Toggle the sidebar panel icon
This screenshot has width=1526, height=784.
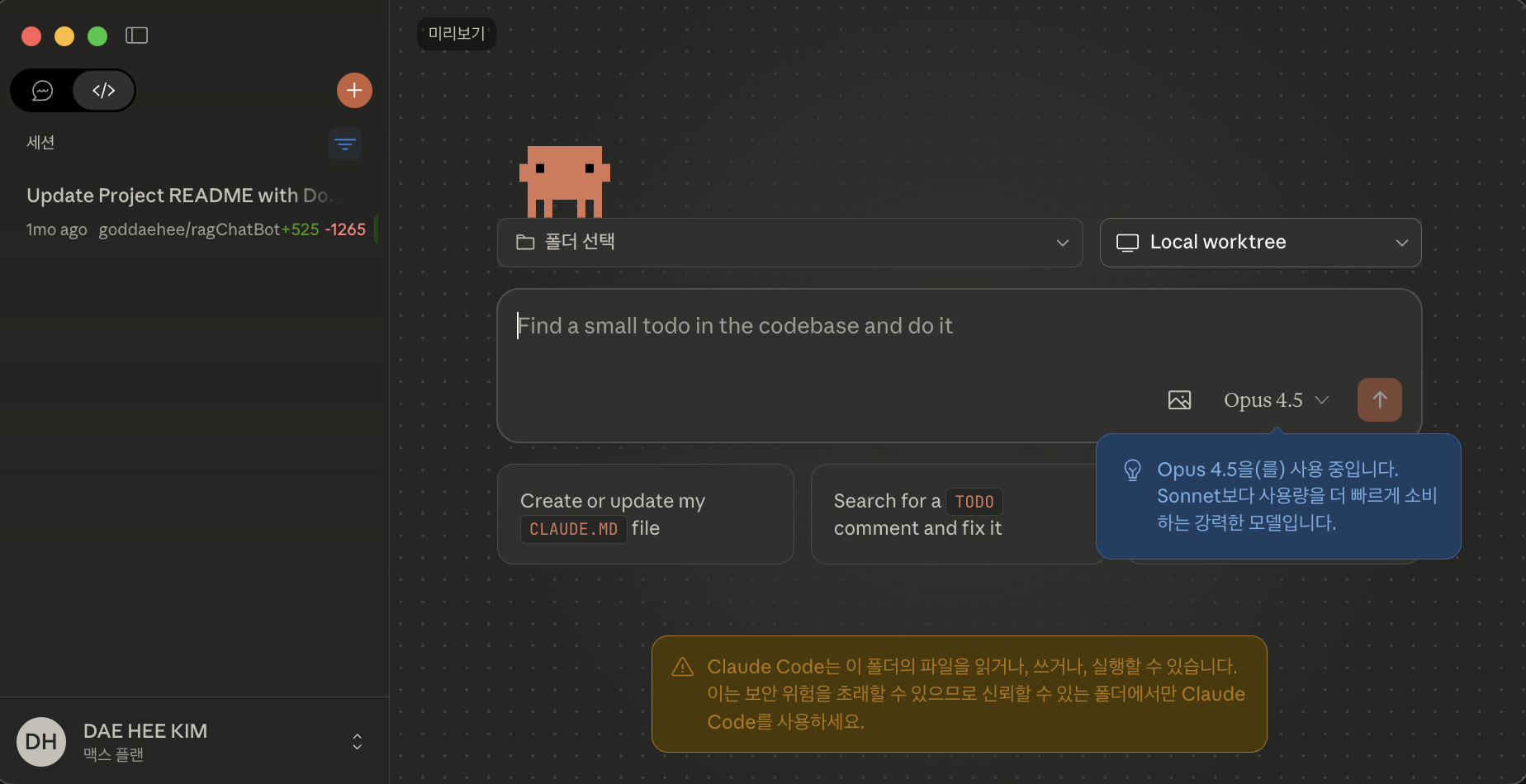(136, 35)
